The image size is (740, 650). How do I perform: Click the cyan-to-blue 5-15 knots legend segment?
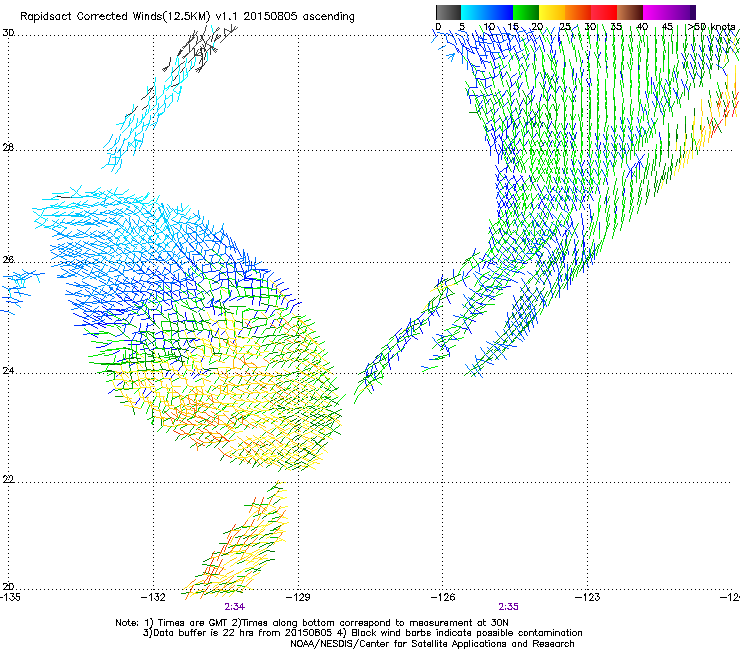[x=487, y=12]
